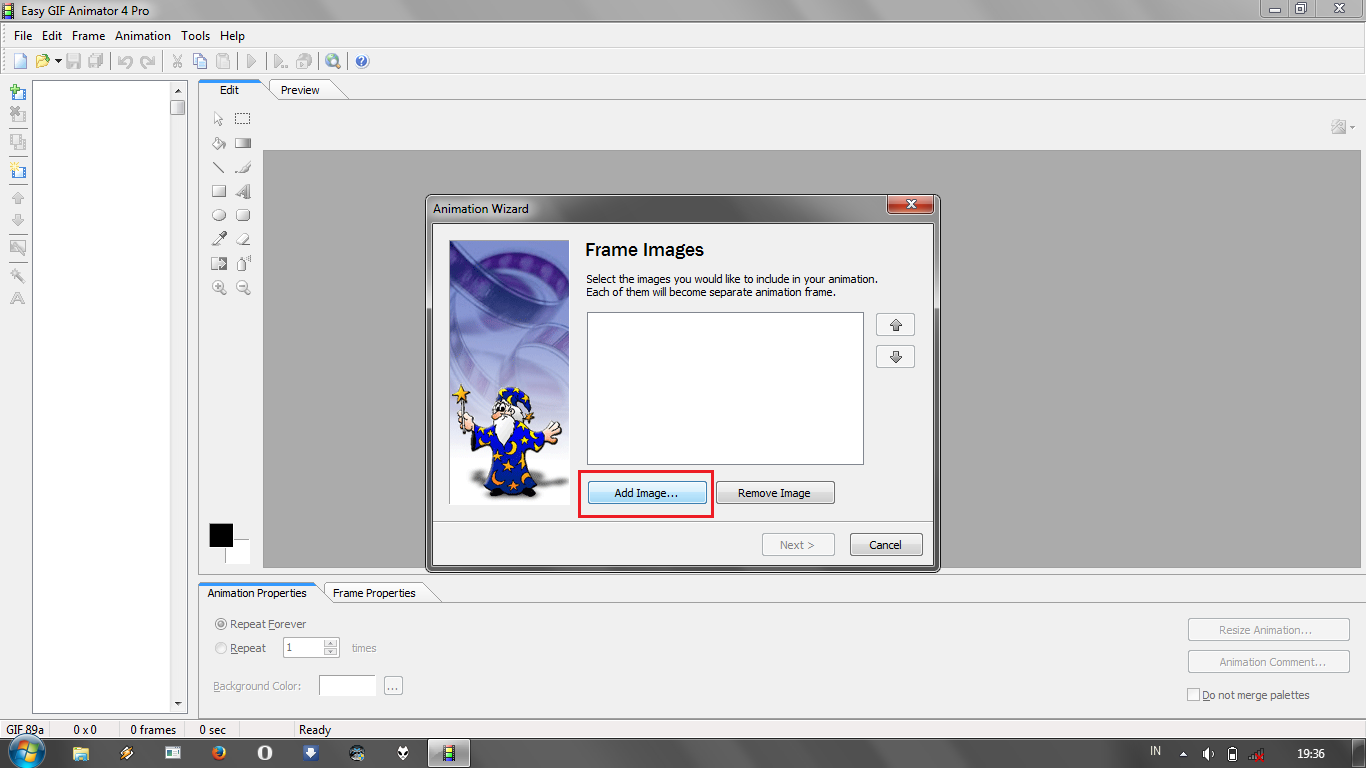Viewport: 1366px width, 768px height.
Task: Select the Rounded rectangle tool
Action: click(243, 215)
